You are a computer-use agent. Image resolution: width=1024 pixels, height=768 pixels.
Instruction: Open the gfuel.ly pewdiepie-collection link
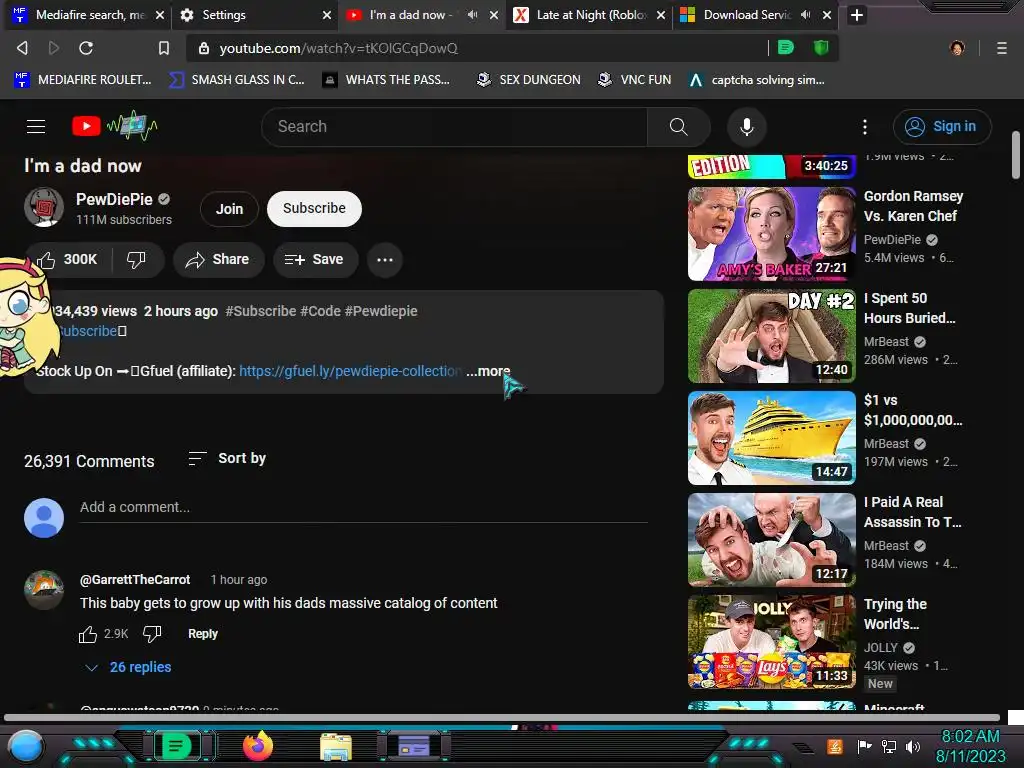pyautogui.click(x=350, y=371)
